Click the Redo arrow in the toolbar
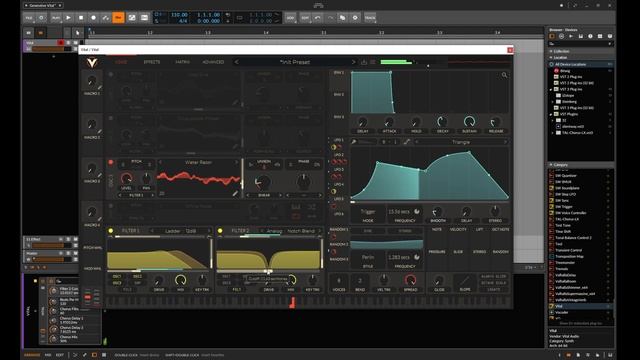 point(330,18)
